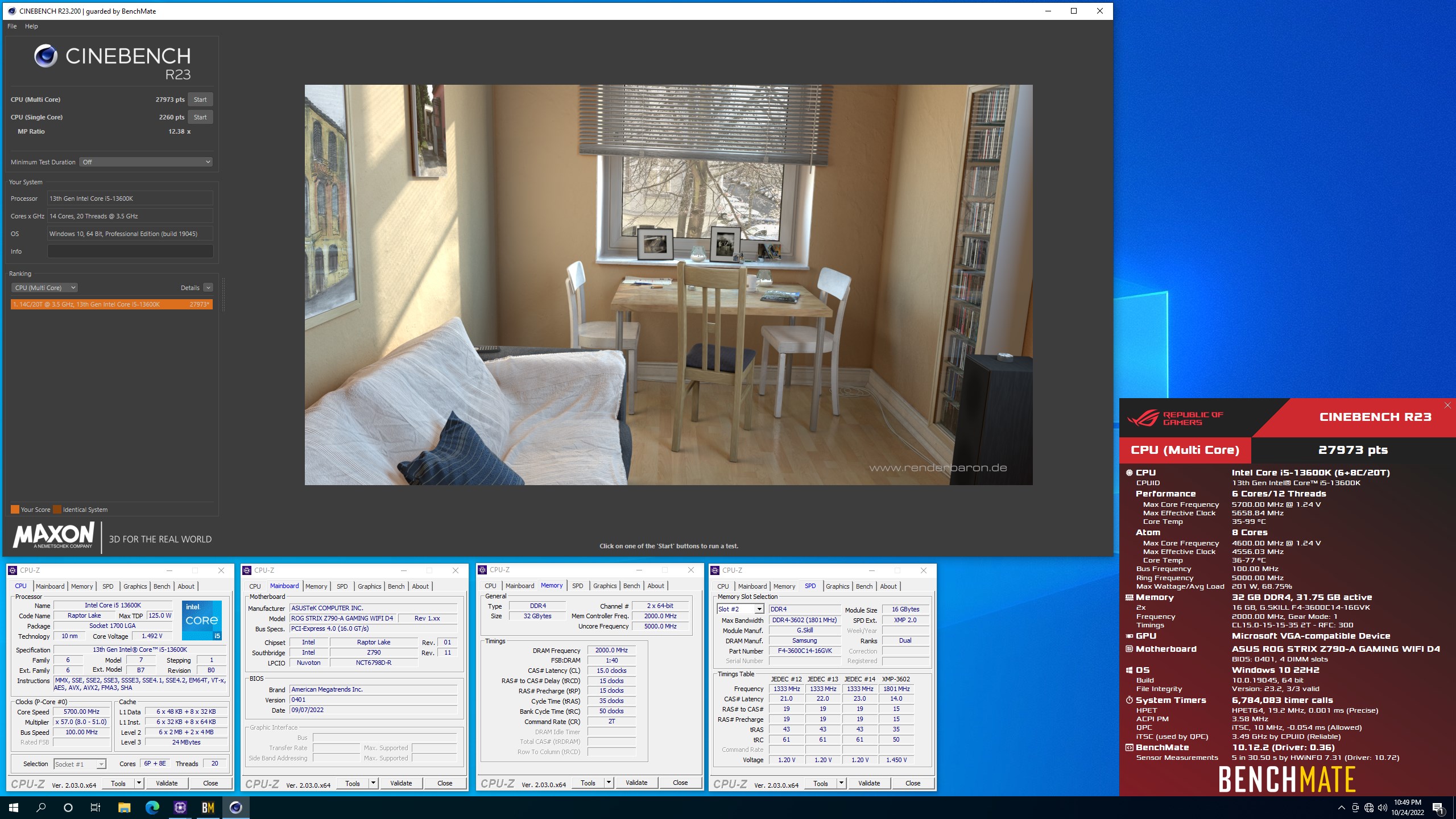
Task: Launch Microsoft Edge from taskbar
Action: point(152,807)
